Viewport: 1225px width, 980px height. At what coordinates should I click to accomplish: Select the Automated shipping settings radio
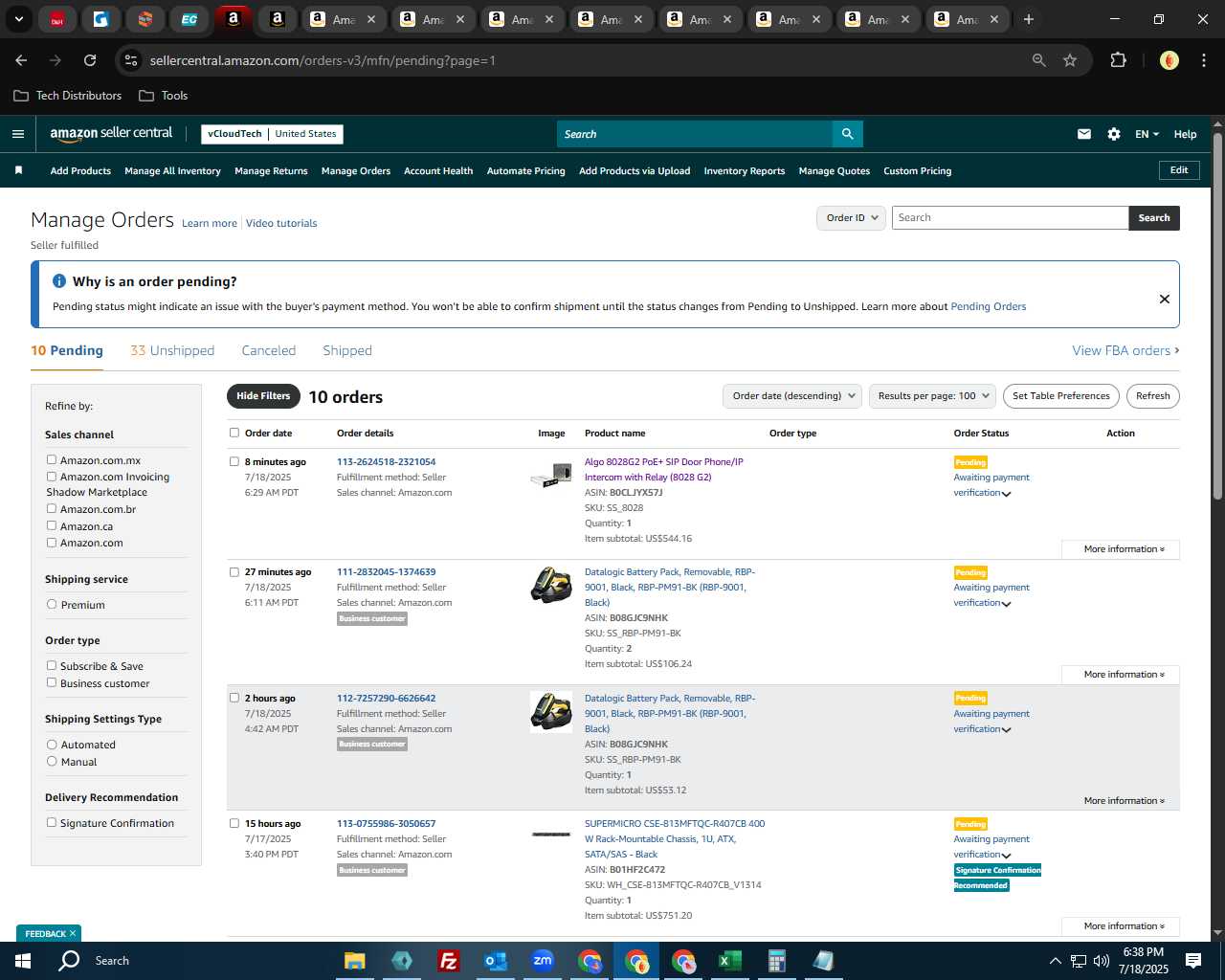(x=52, y=744)
